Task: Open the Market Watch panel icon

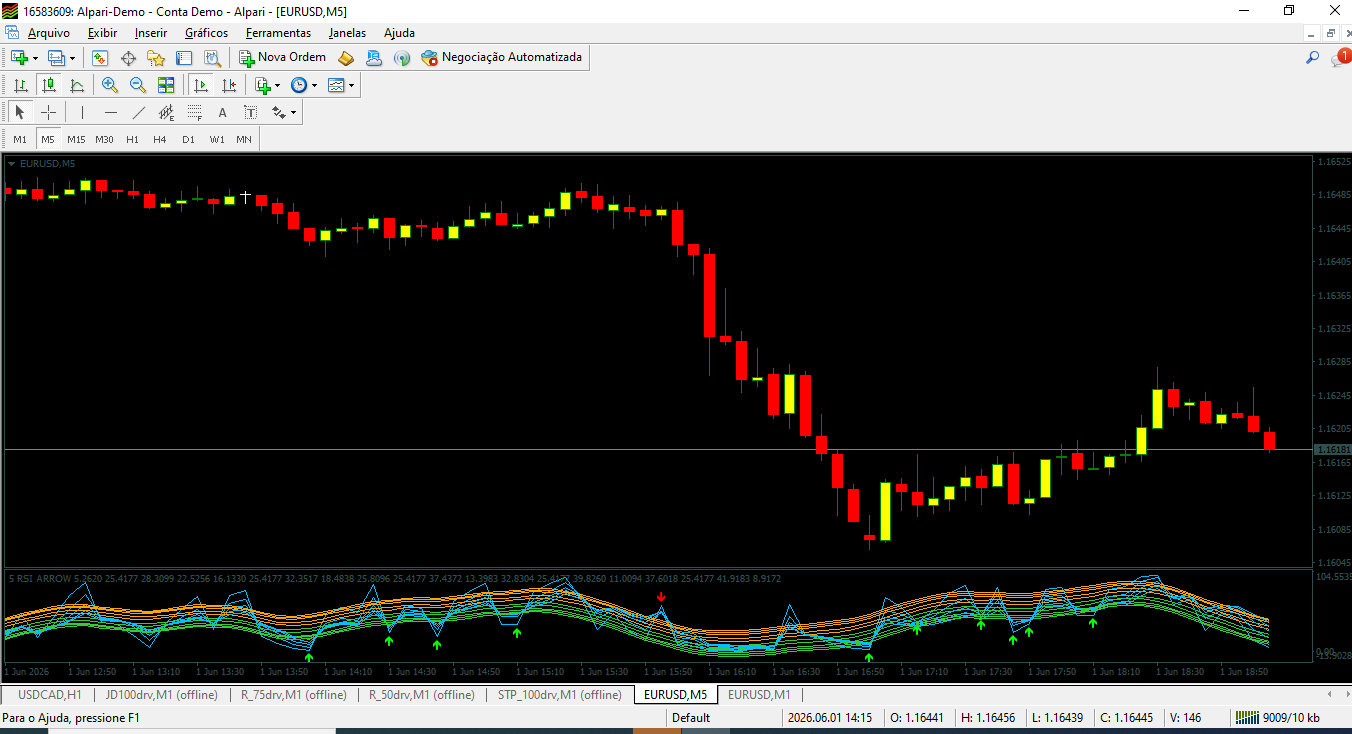Action: pyautogui.click(x=100, y=58)
